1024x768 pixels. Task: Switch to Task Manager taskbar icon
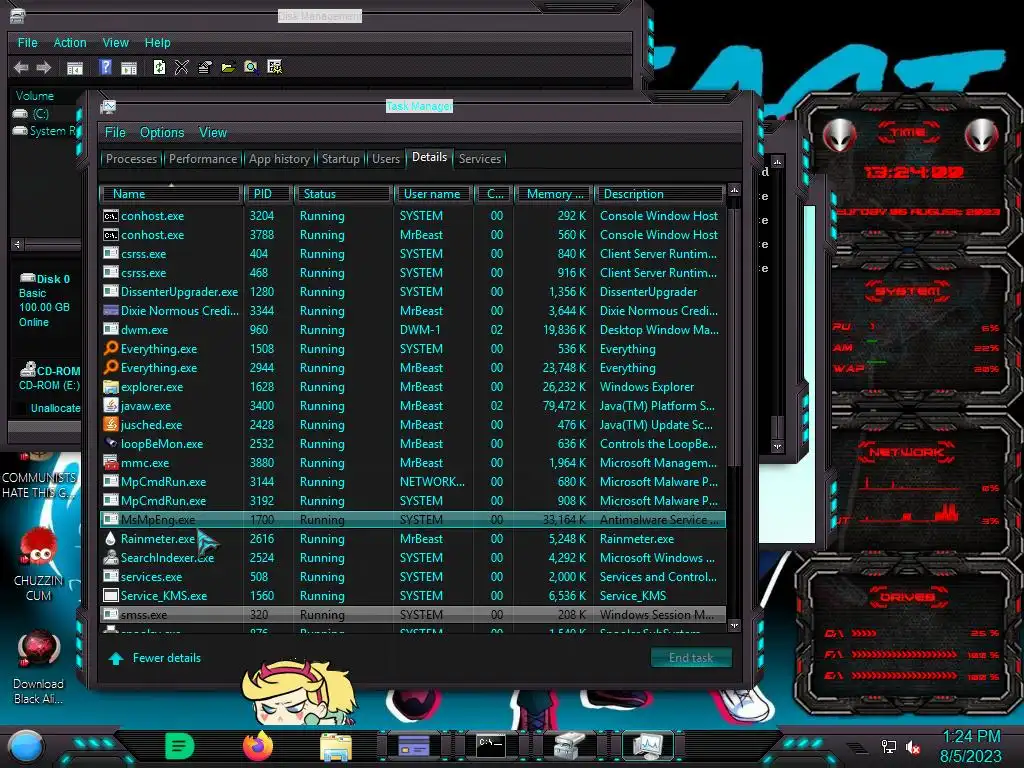coord(648,746)
